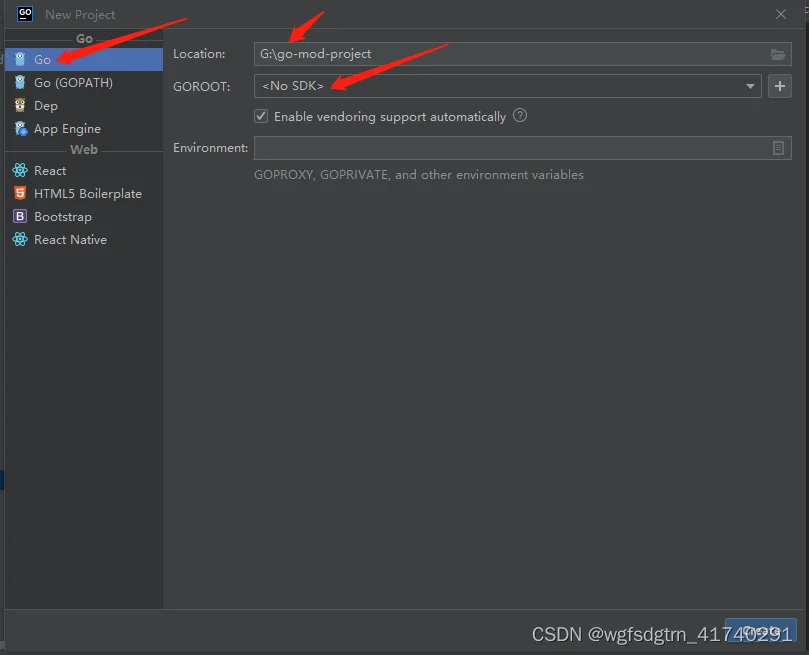Toggle Enable vendoring support automatically checkbox
809x655 pixels.
(261, 116)
